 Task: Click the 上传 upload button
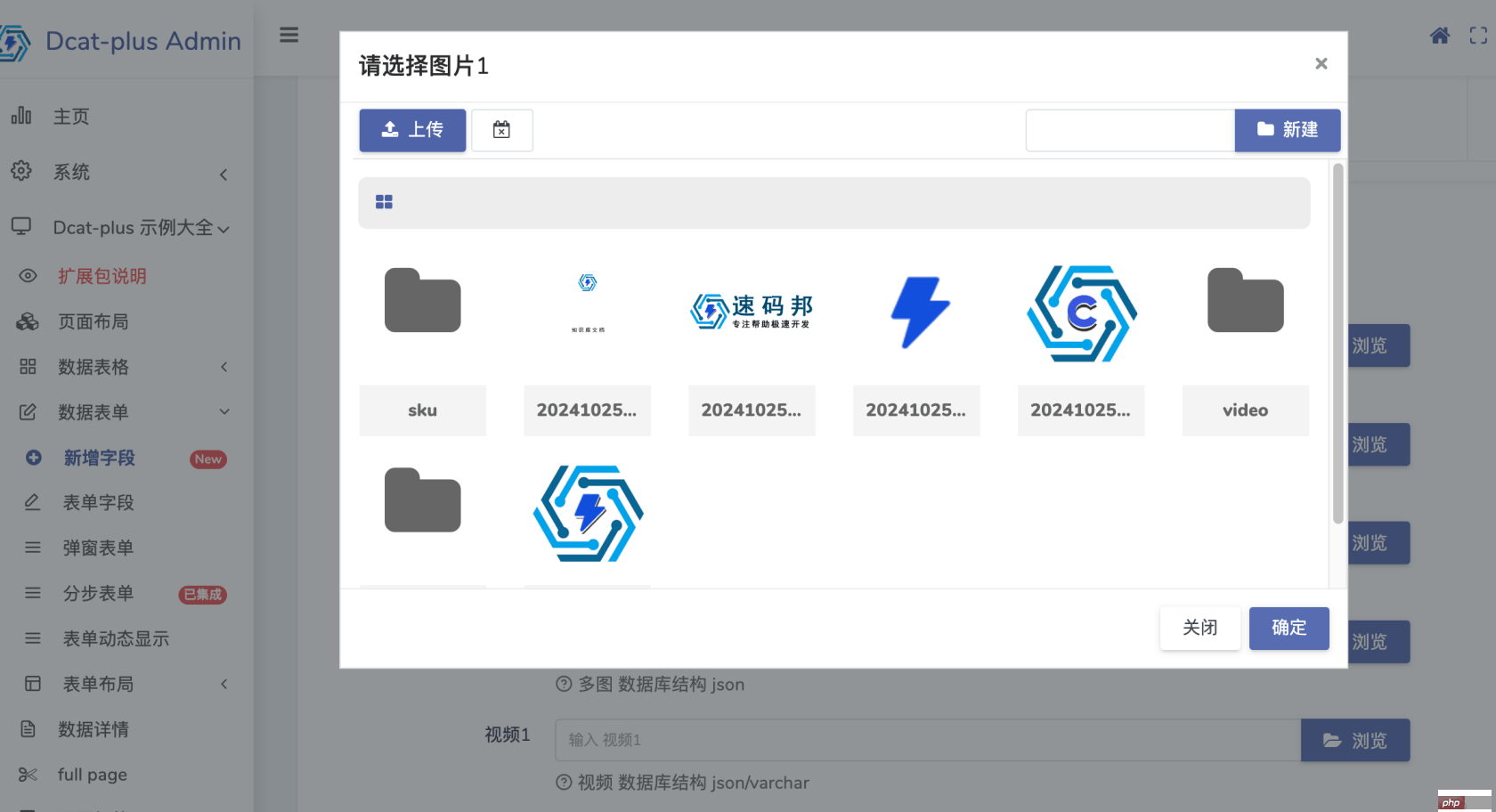(x=412, y=130)
